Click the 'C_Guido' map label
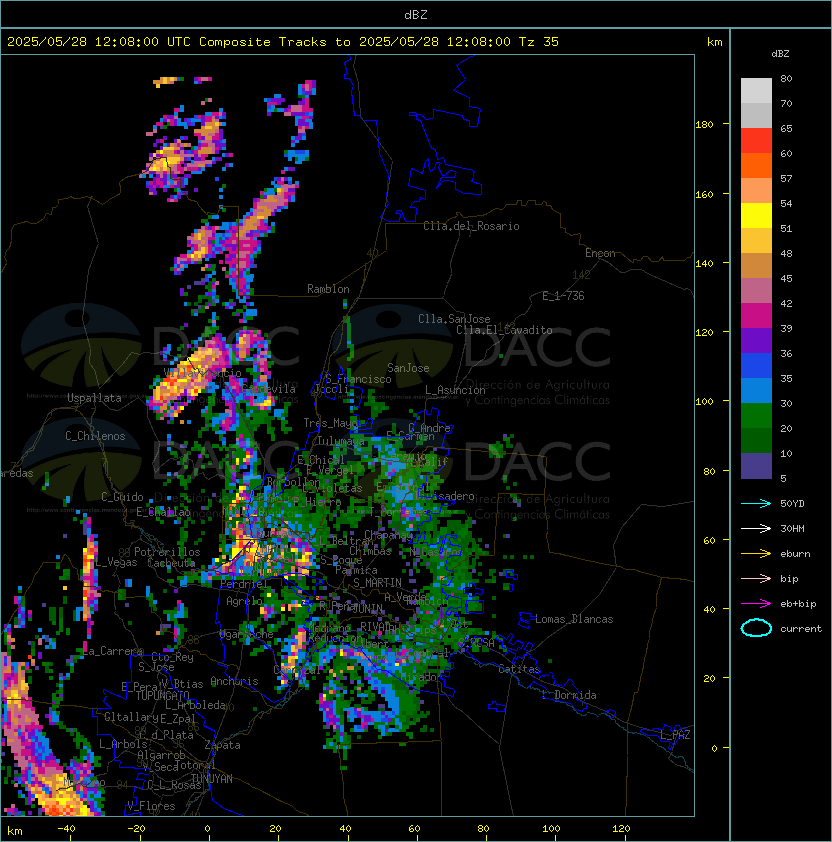The height and width of the screenshot is (842, 832). pos(122,497)
